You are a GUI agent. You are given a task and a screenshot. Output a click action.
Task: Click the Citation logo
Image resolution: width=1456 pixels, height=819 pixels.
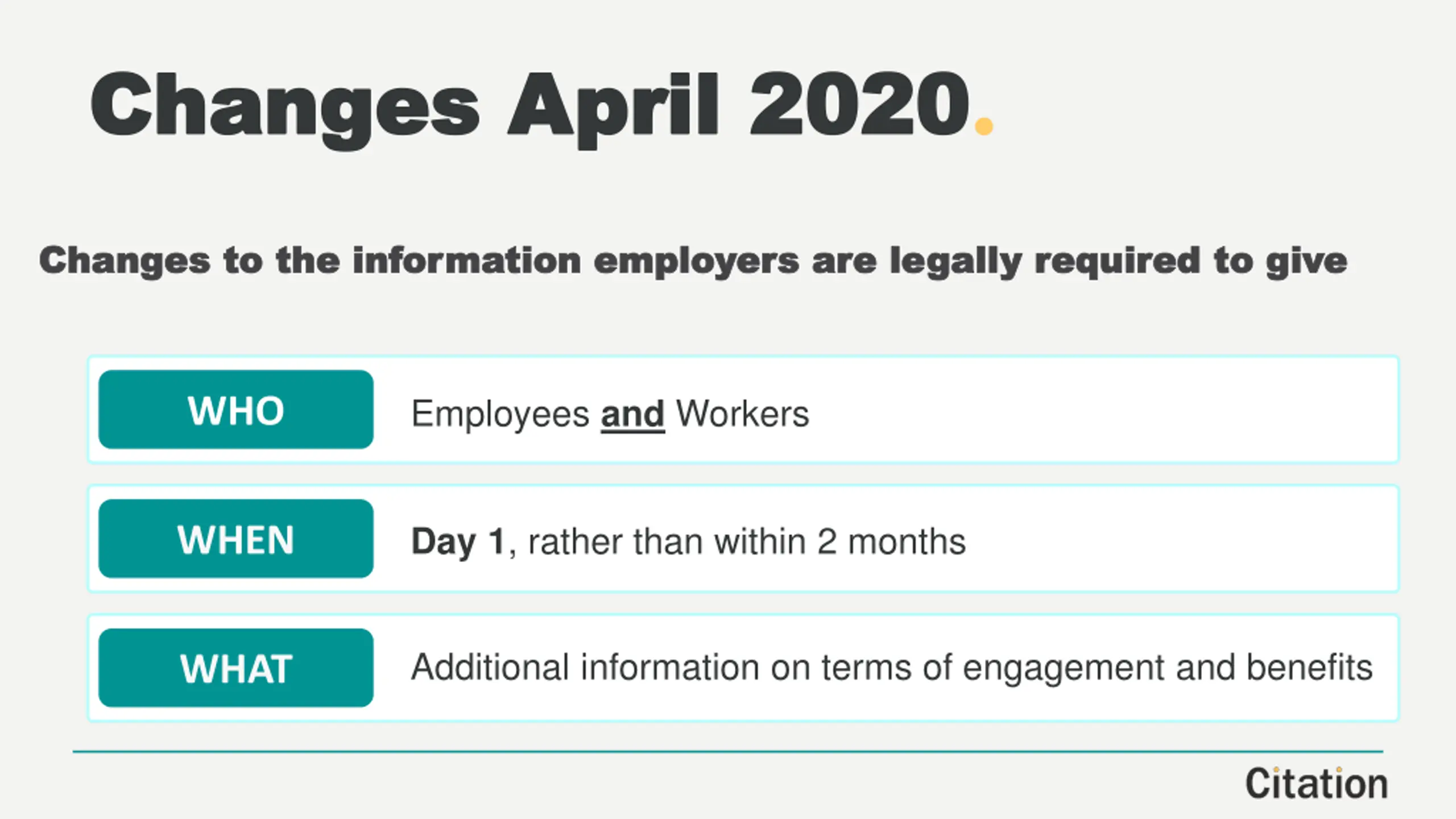1317,784
